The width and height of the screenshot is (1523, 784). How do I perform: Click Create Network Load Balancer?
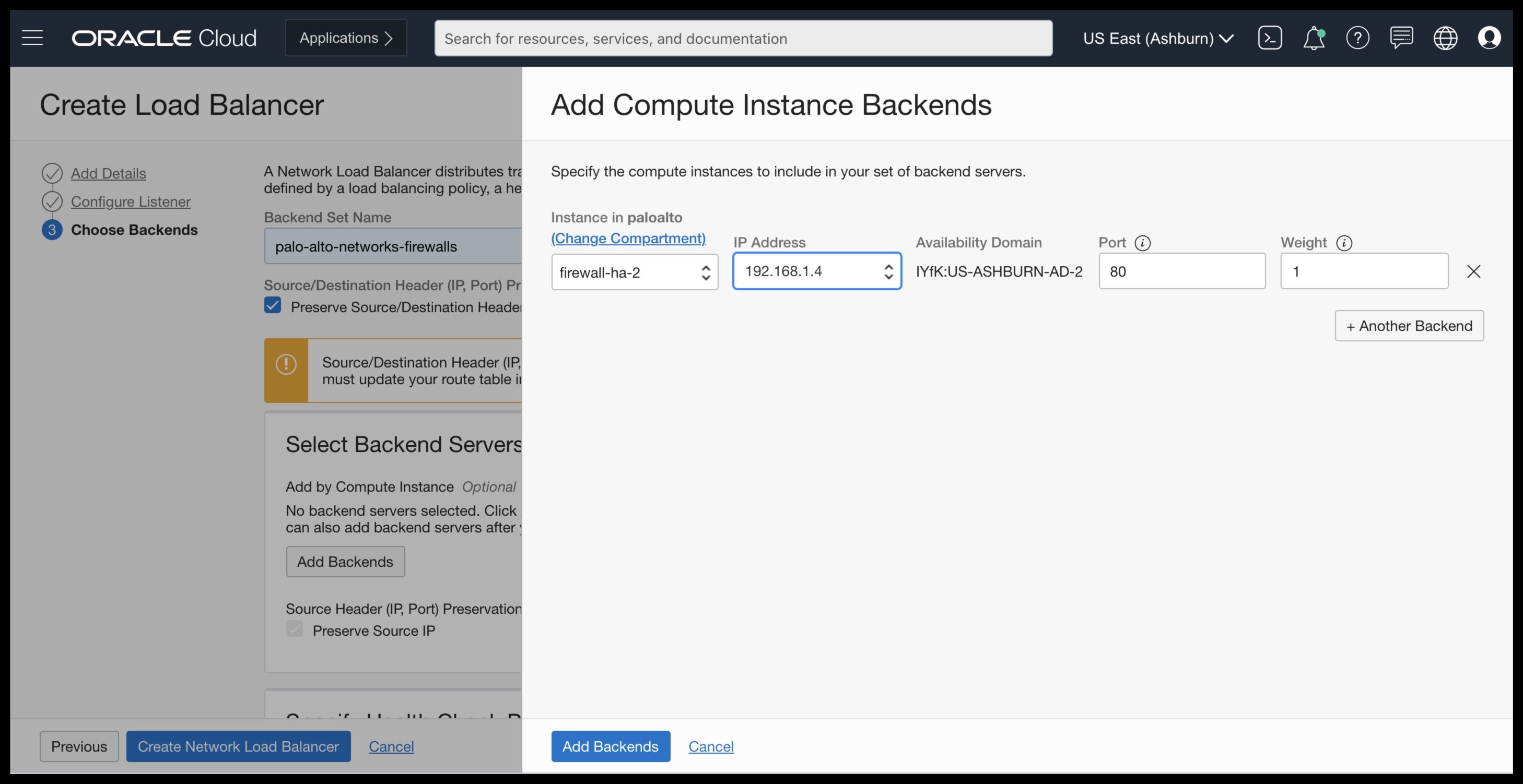click(x=238, y=746)
